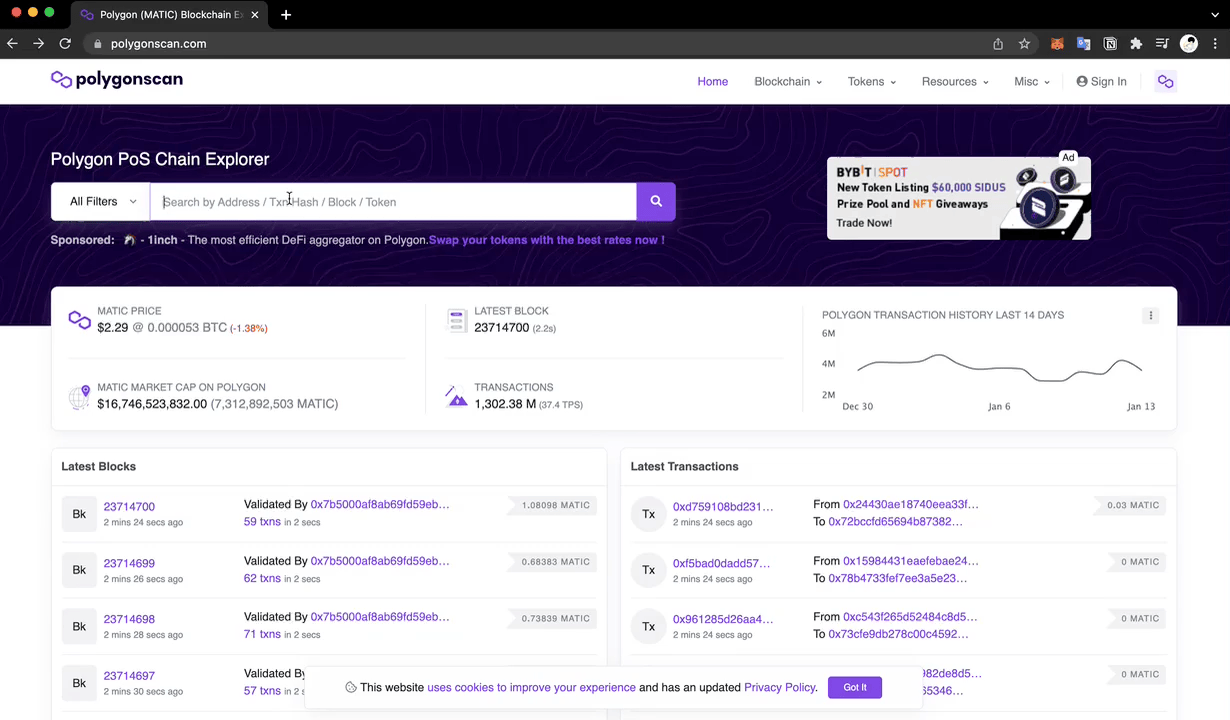Click the 0.03 MATIC transaction badge
1230x720 pixels.
click(x=1132, y=506)
